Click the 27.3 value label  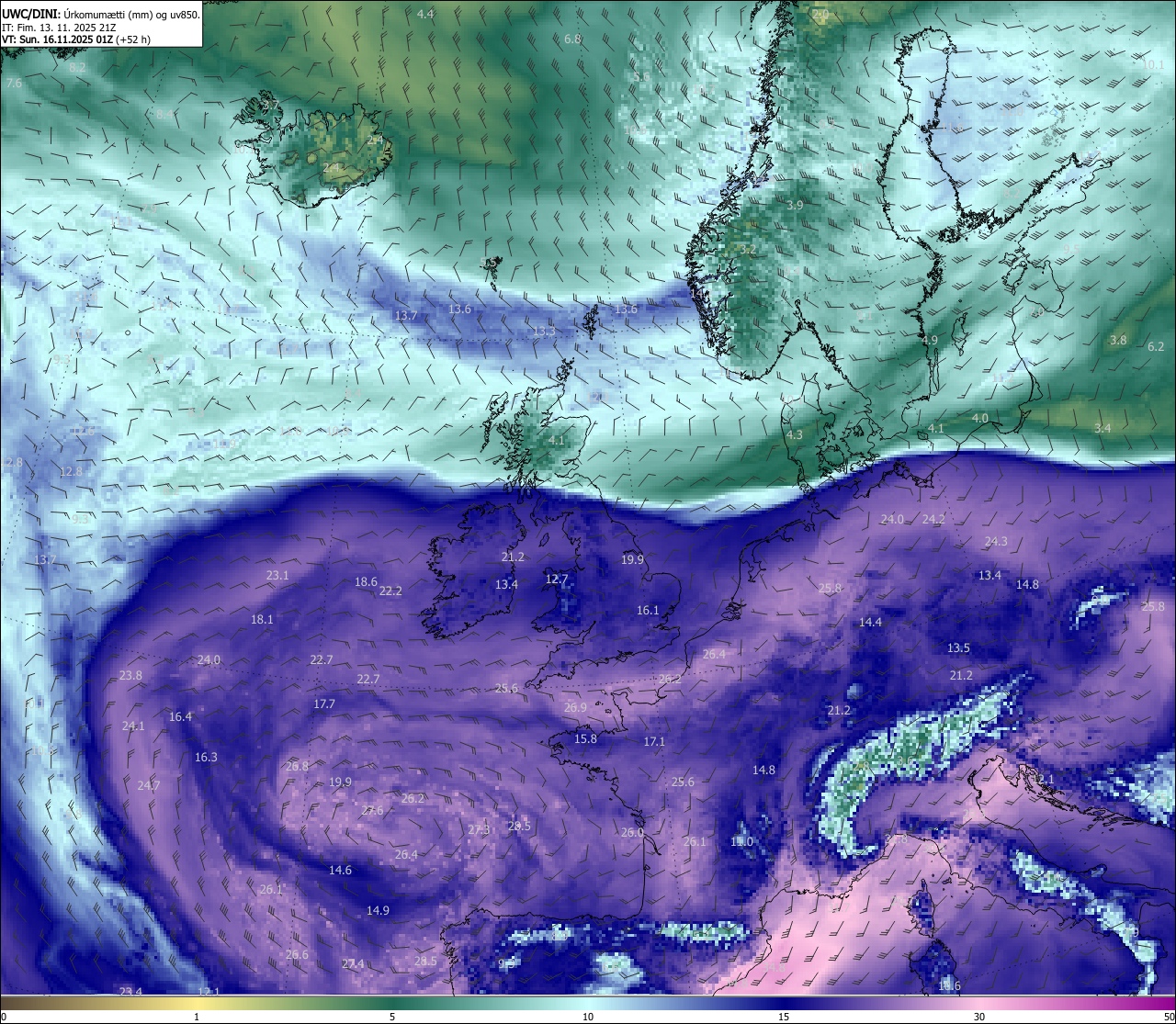pyautogui.click(x=479, y=829)
